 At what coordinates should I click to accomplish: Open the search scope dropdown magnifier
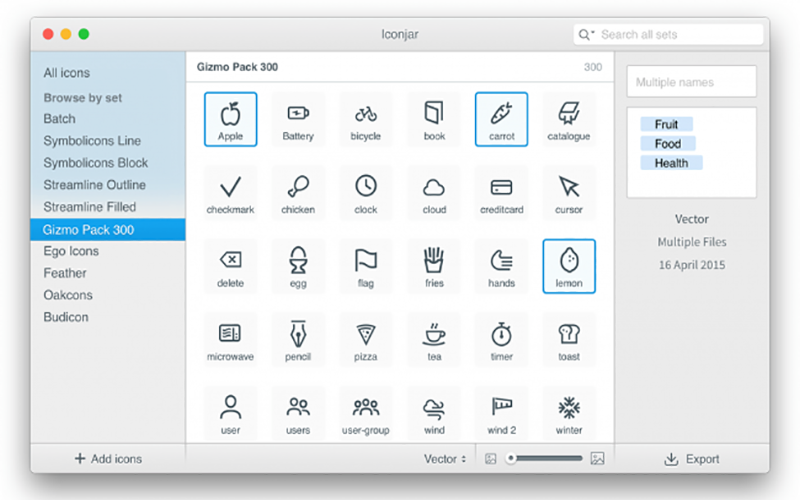586,35
